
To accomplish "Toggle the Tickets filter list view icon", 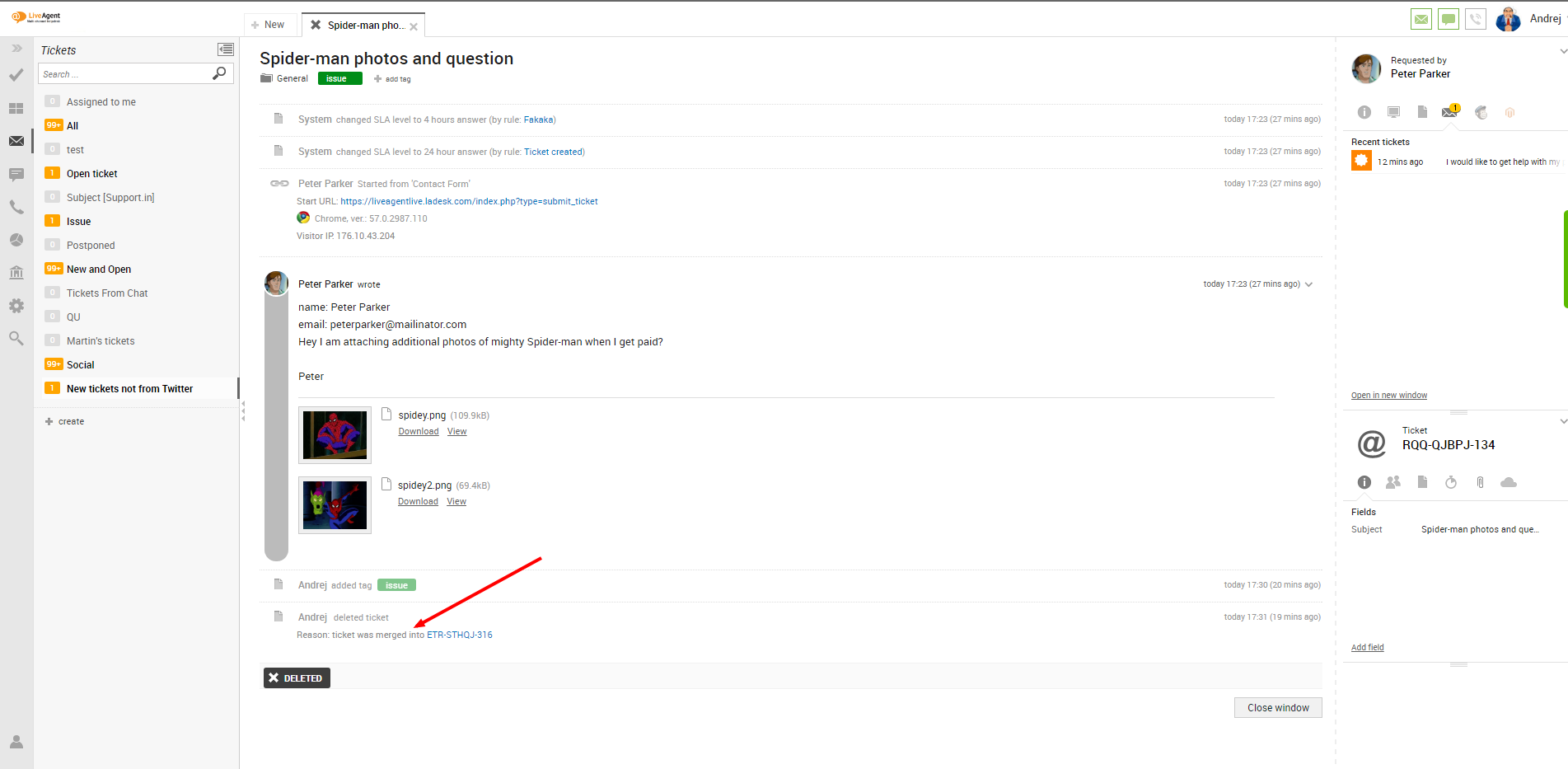I will point(225,50).
